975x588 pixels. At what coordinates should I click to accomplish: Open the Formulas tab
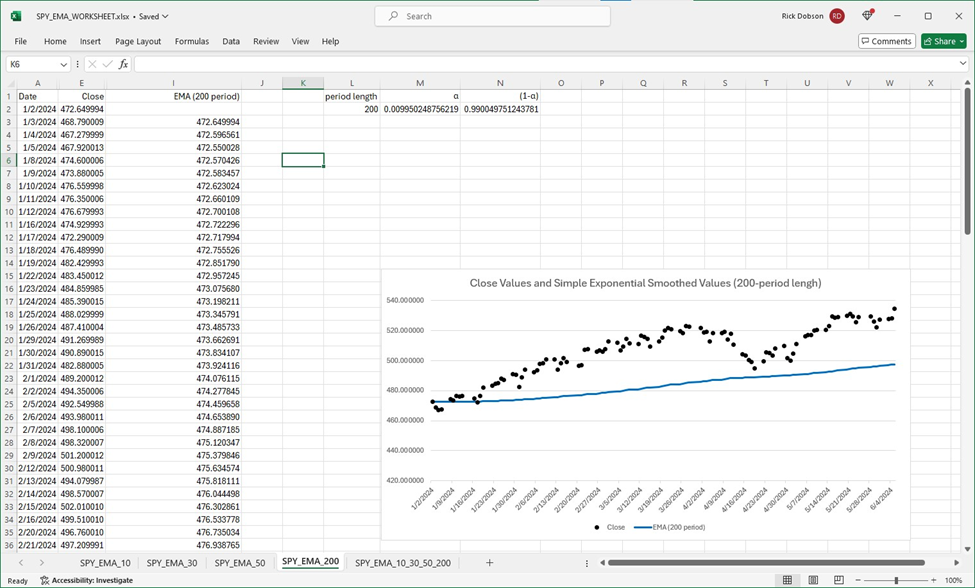pyautogui.click(x=192, y=41)
